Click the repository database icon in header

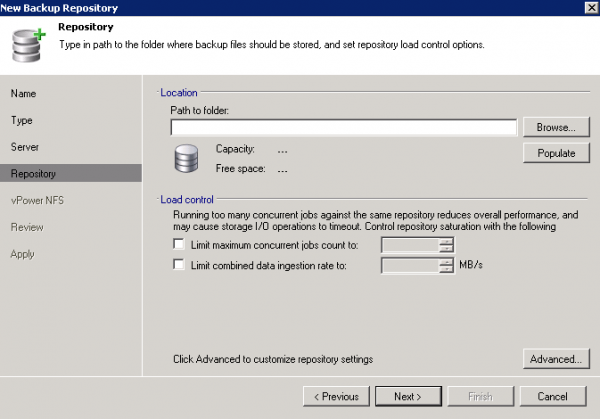click(25, 41)
